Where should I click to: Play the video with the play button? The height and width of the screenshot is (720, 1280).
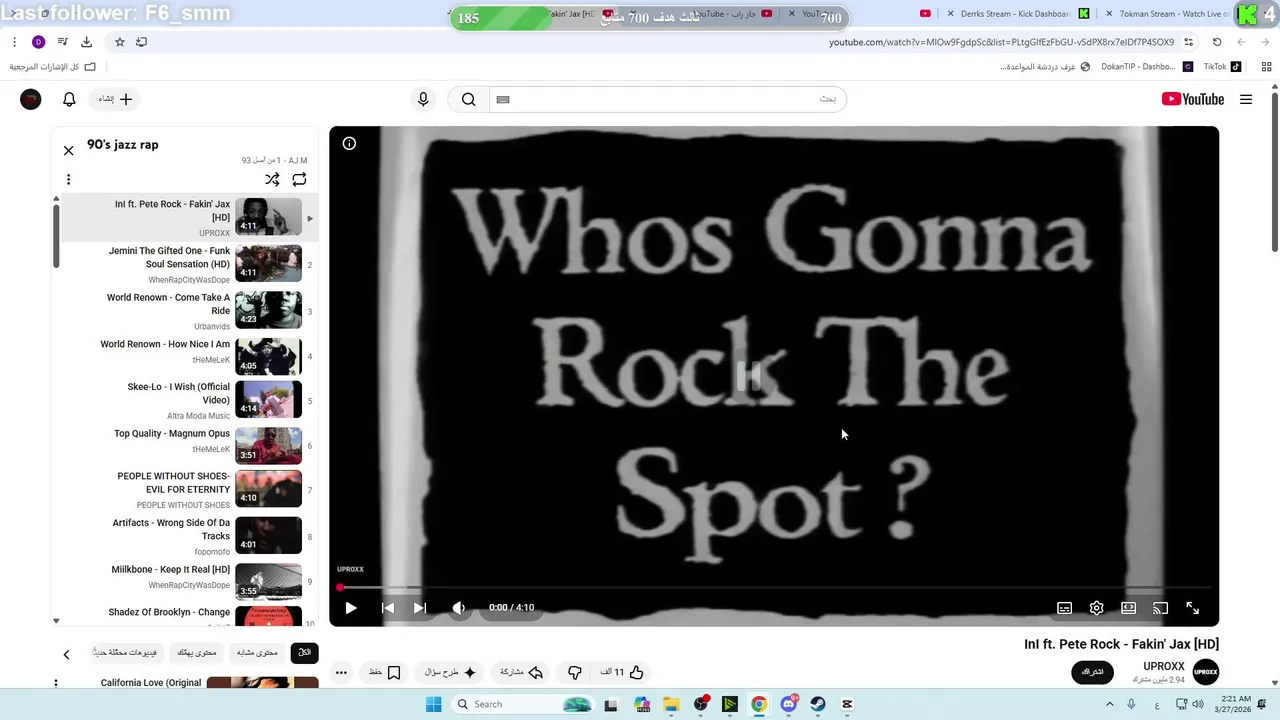click(351, 608)
